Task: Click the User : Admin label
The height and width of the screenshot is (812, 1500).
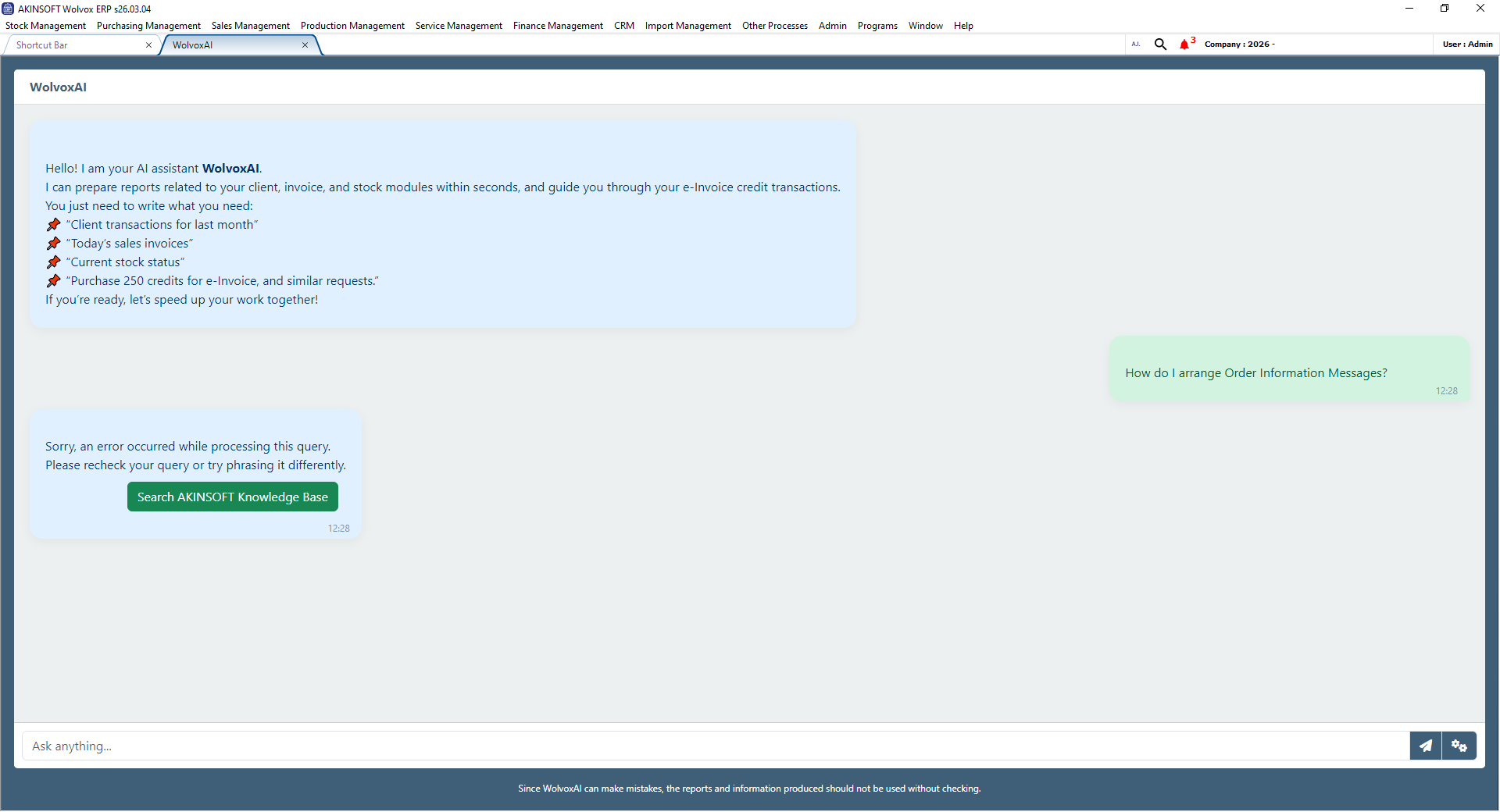Action: [x=1467, y=45]
